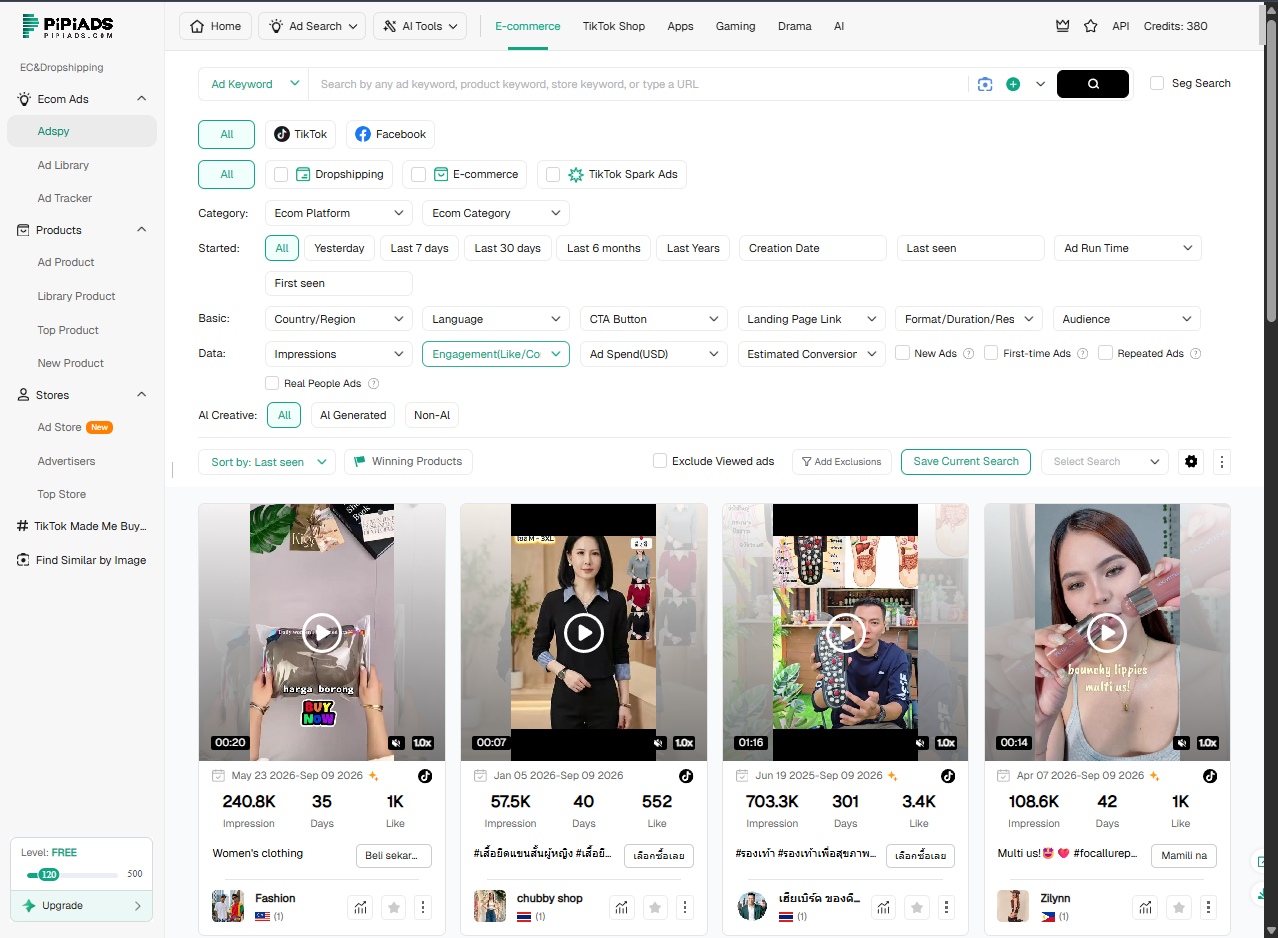Open three-dot menu on Zilynn ad card

[1209, 907]
